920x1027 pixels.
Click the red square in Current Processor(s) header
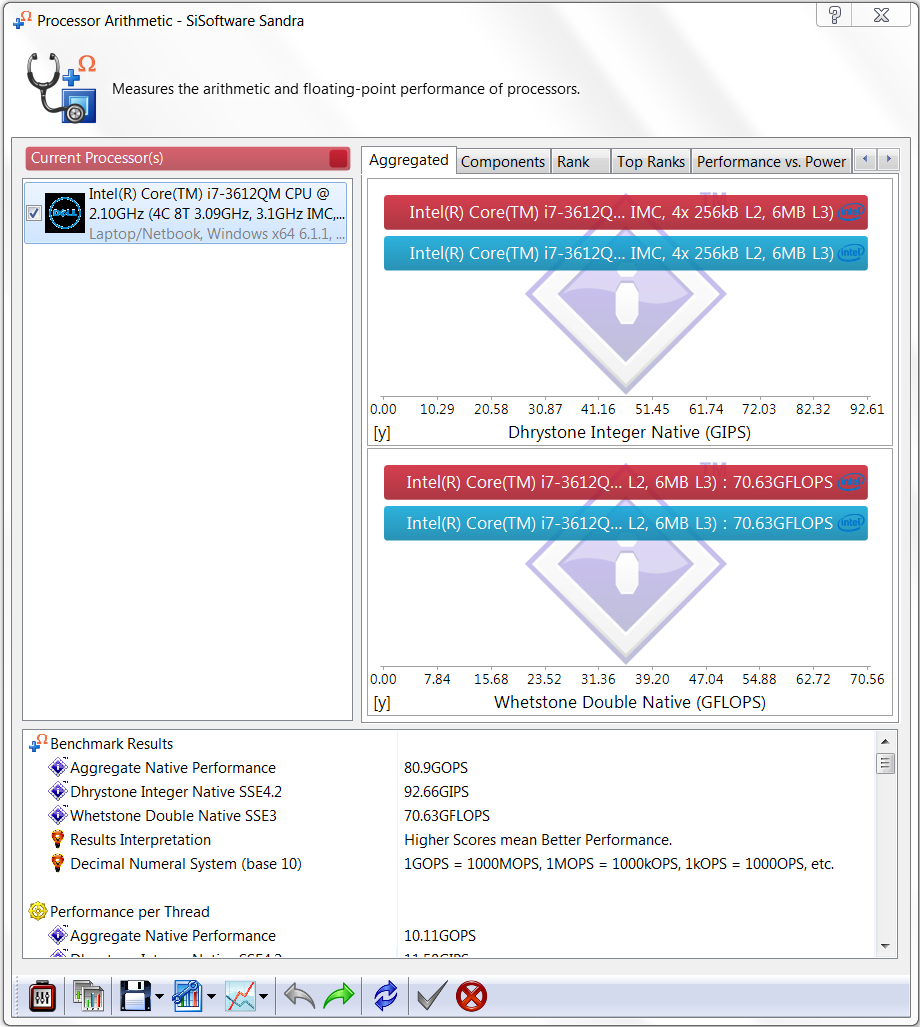tap(339, 159)
